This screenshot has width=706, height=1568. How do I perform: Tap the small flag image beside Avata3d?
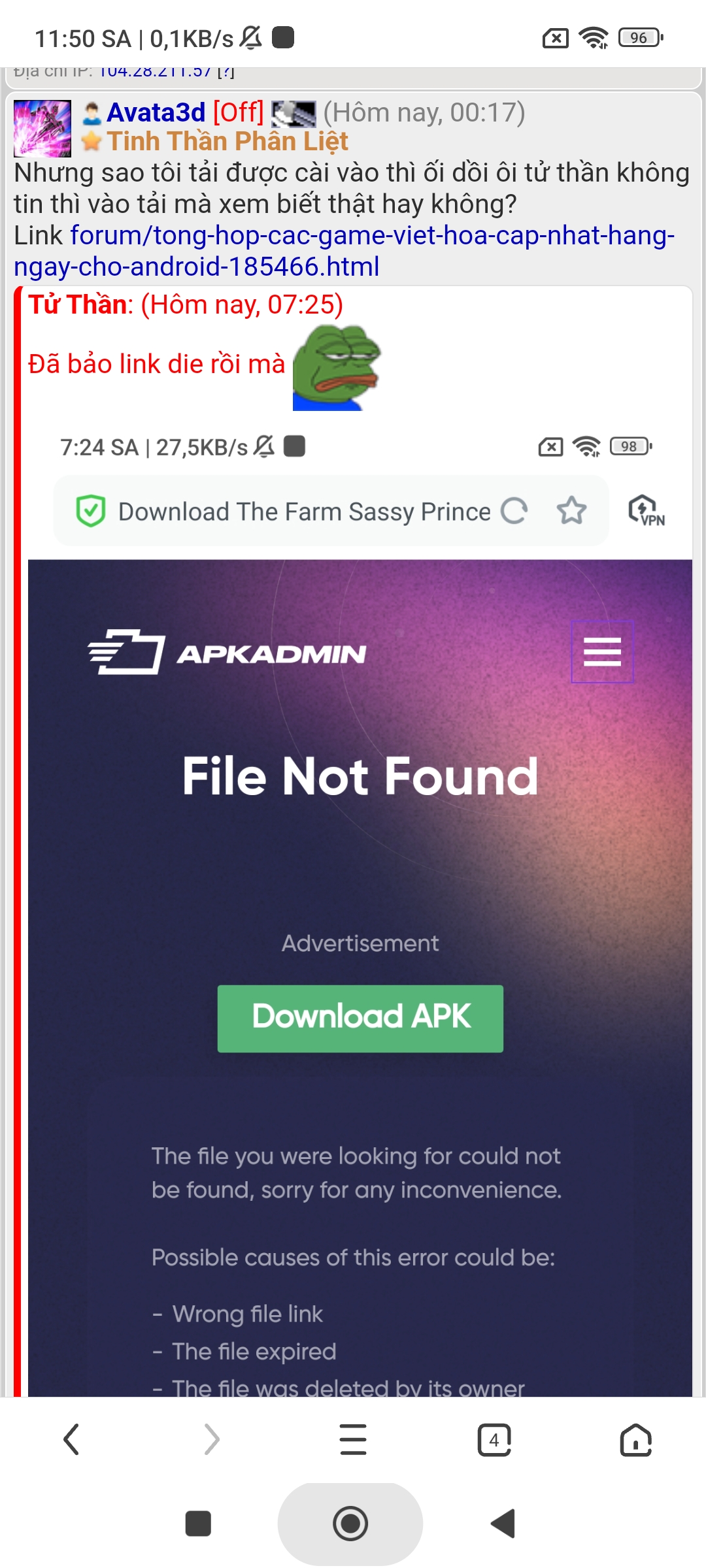tap(294, 114)
